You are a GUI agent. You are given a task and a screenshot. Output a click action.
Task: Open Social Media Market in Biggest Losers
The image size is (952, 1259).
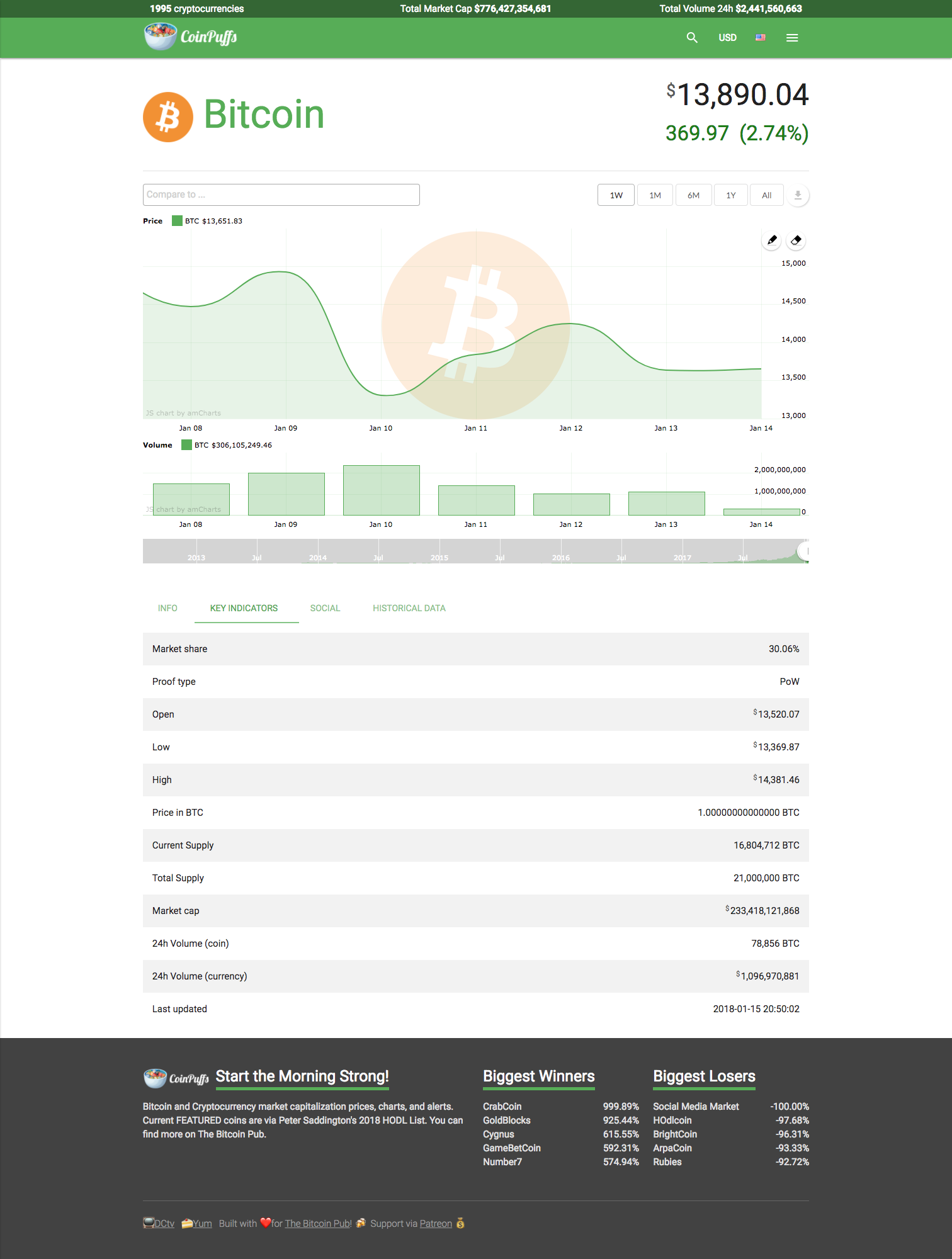(696, 1107)
